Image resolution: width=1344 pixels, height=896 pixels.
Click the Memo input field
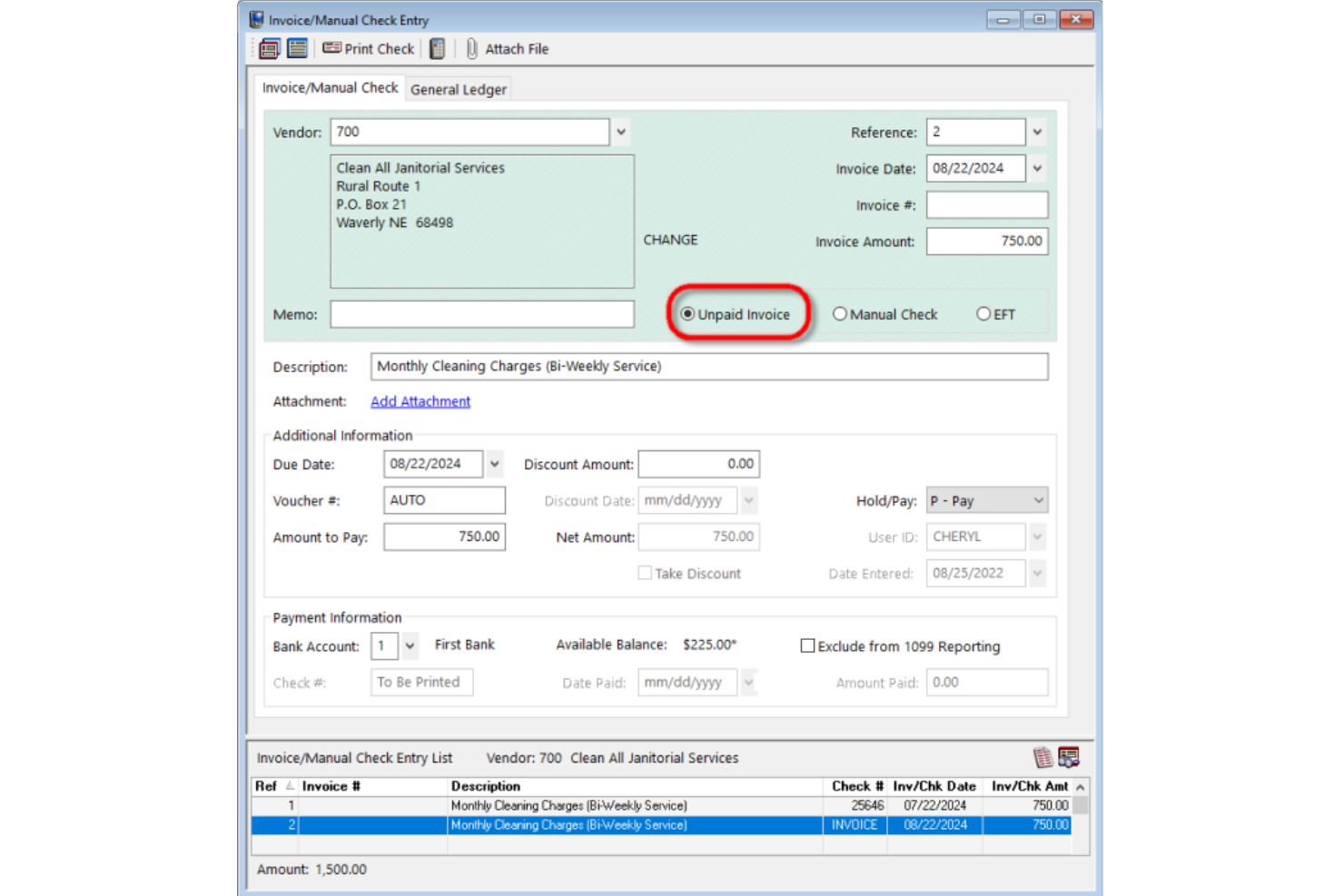[481, 313]
